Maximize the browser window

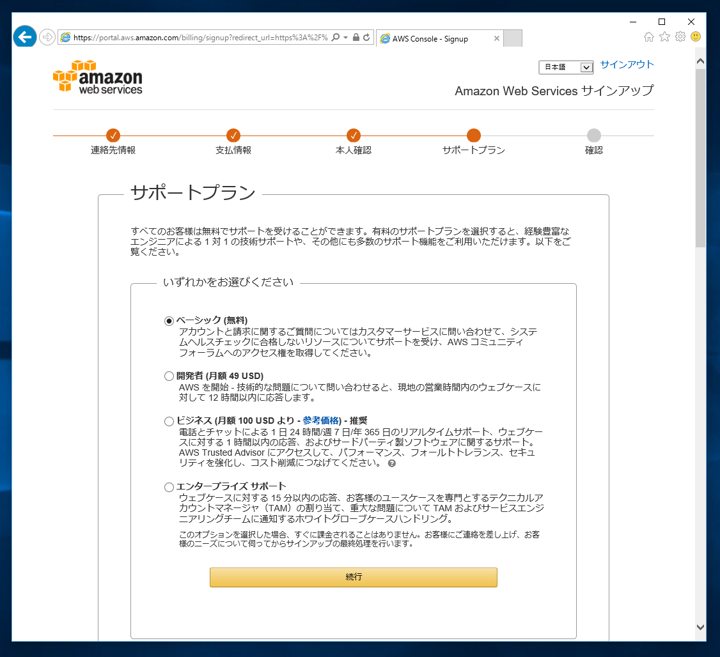(x=661, y=22)
